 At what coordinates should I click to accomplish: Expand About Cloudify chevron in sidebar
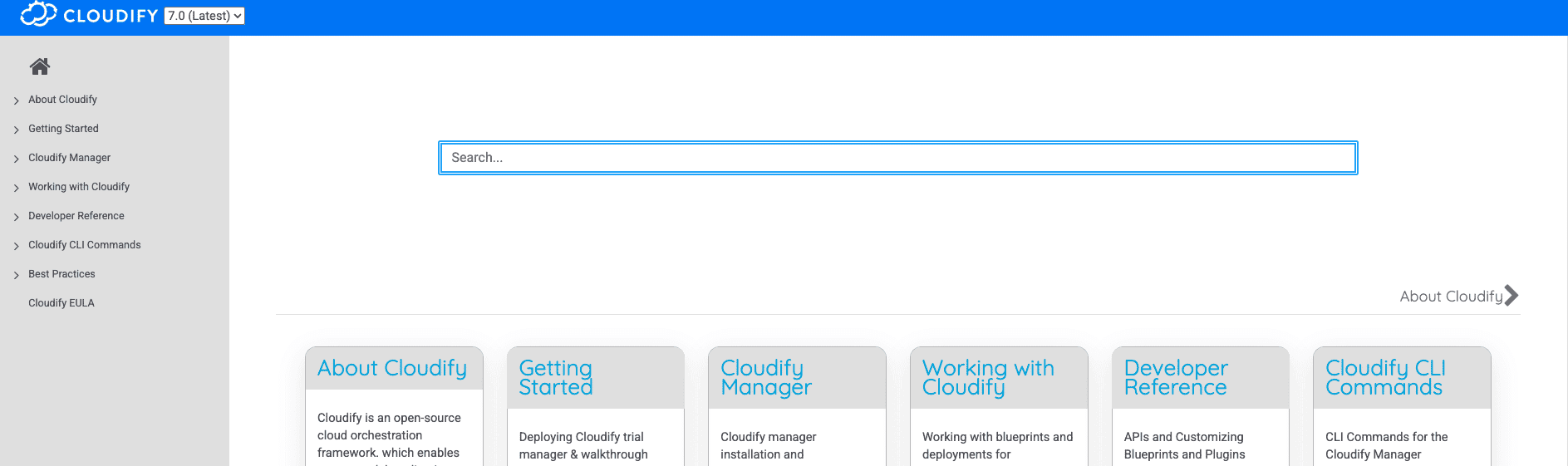point(17,101)
